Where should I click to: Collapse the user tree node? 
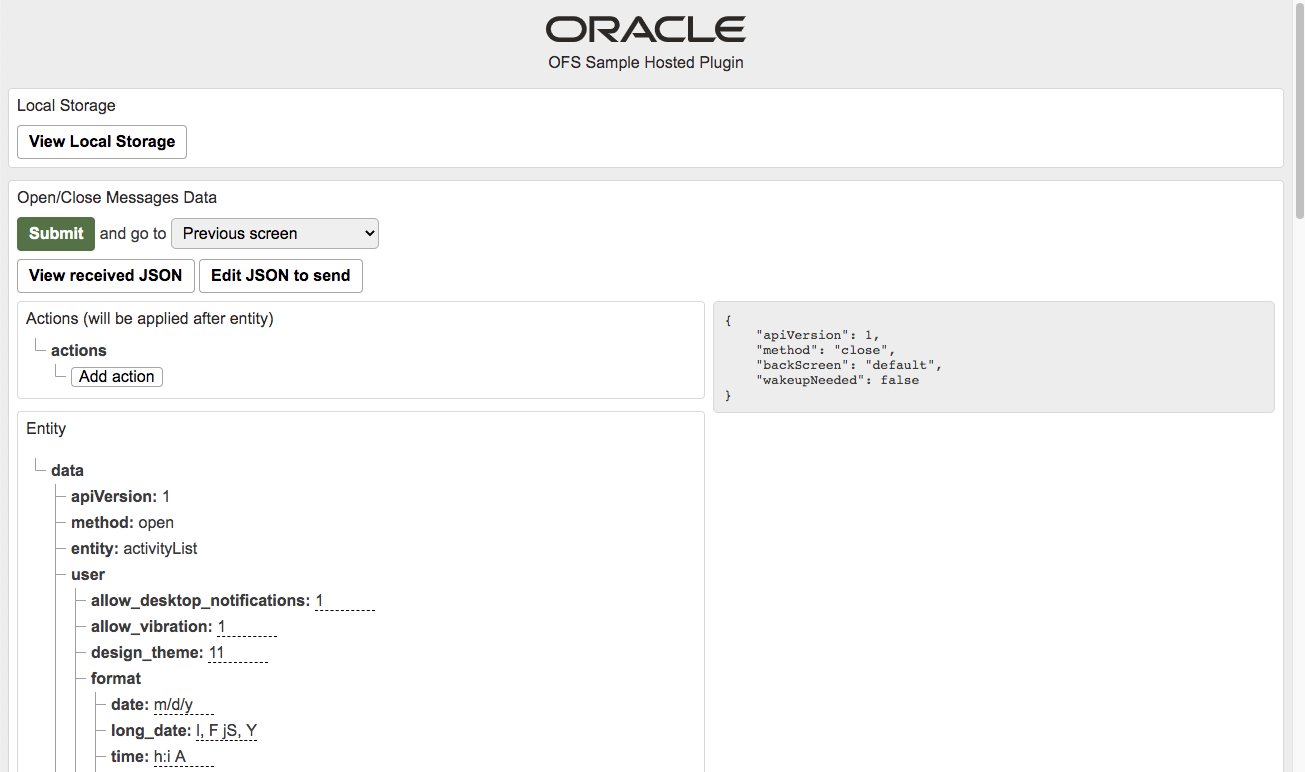(x=87, y=574)
